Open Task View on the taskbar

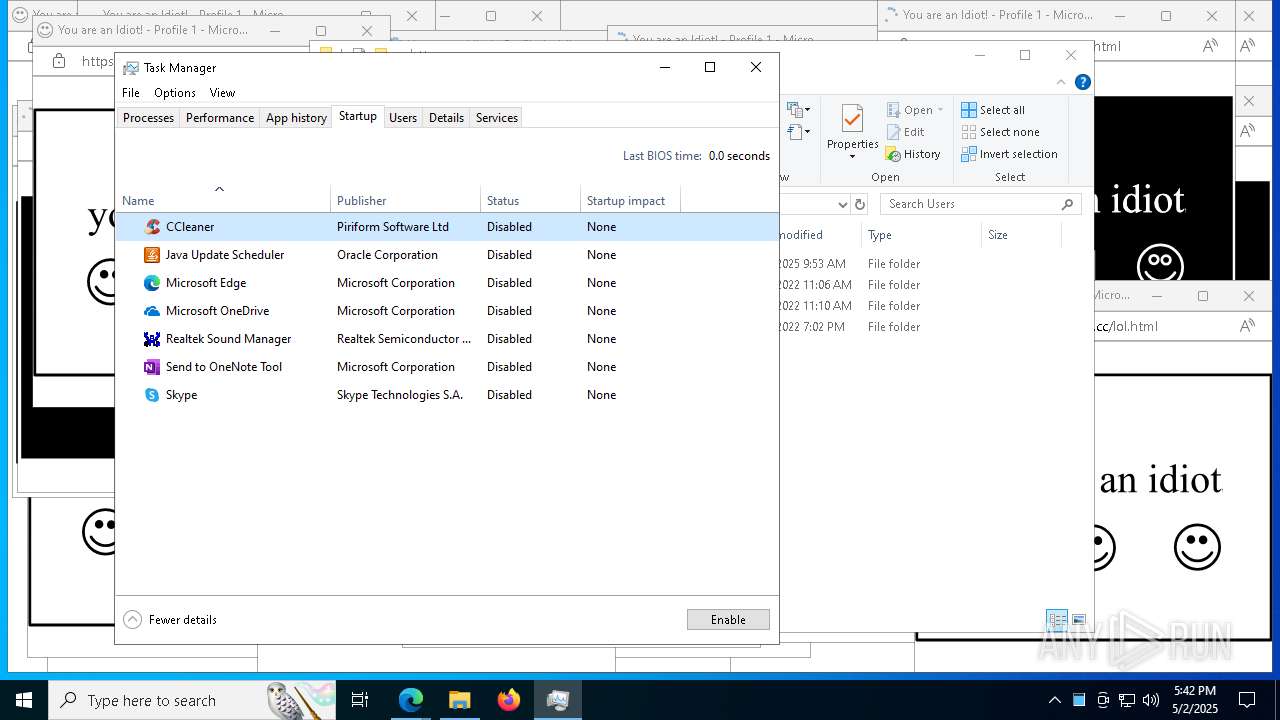click(360, 700)
